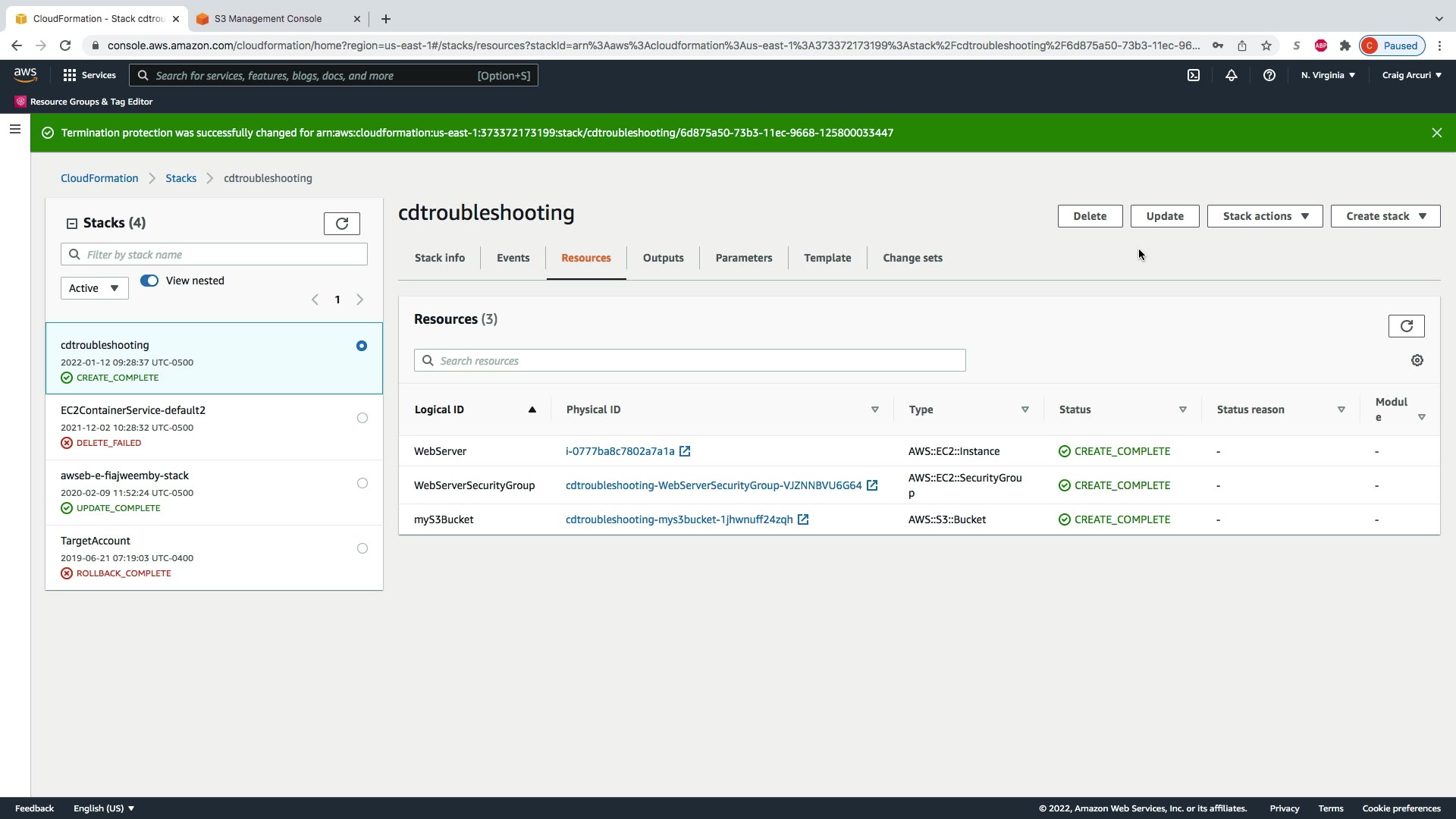Open the left hamburger navigation menu
The height and width of the screenshot is (819, 1456).
[x=14, y=129]
